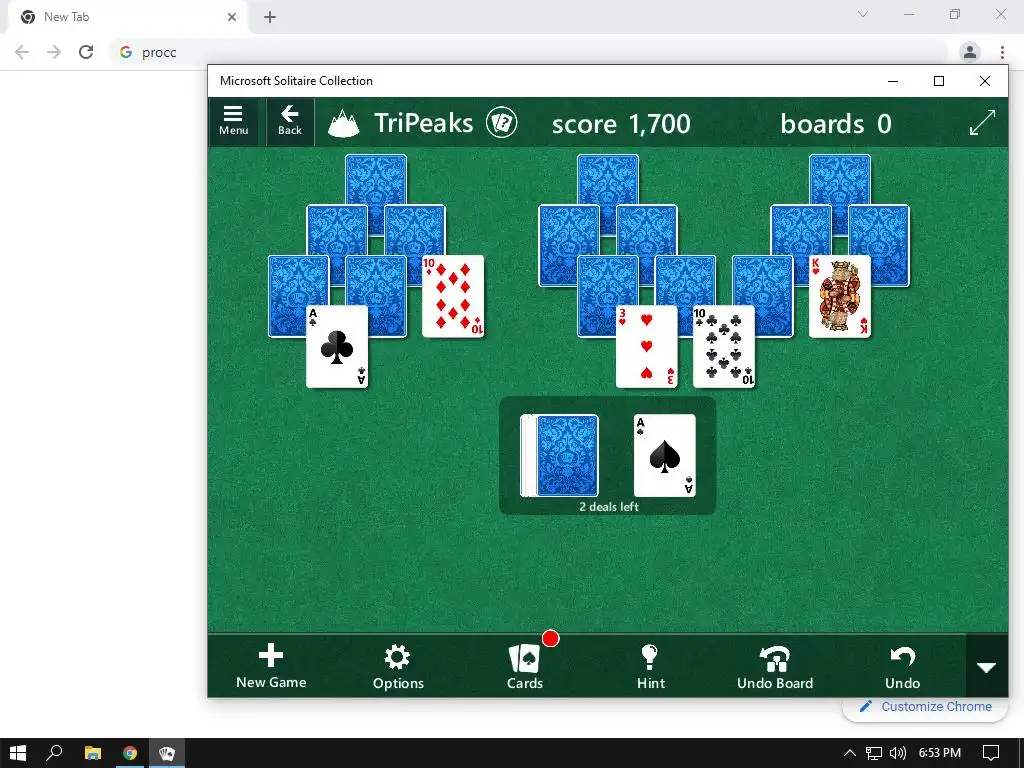The image size is (1024, 768).
Task: Go back in Chrome
Action: pyautogui.click(x=22, y=52)
